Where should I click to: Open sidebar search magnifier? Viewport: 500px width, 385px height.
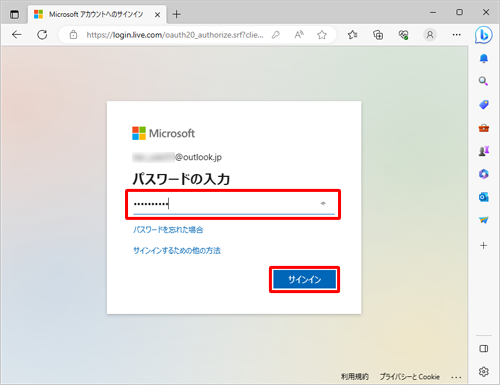(x=484, y=81)
